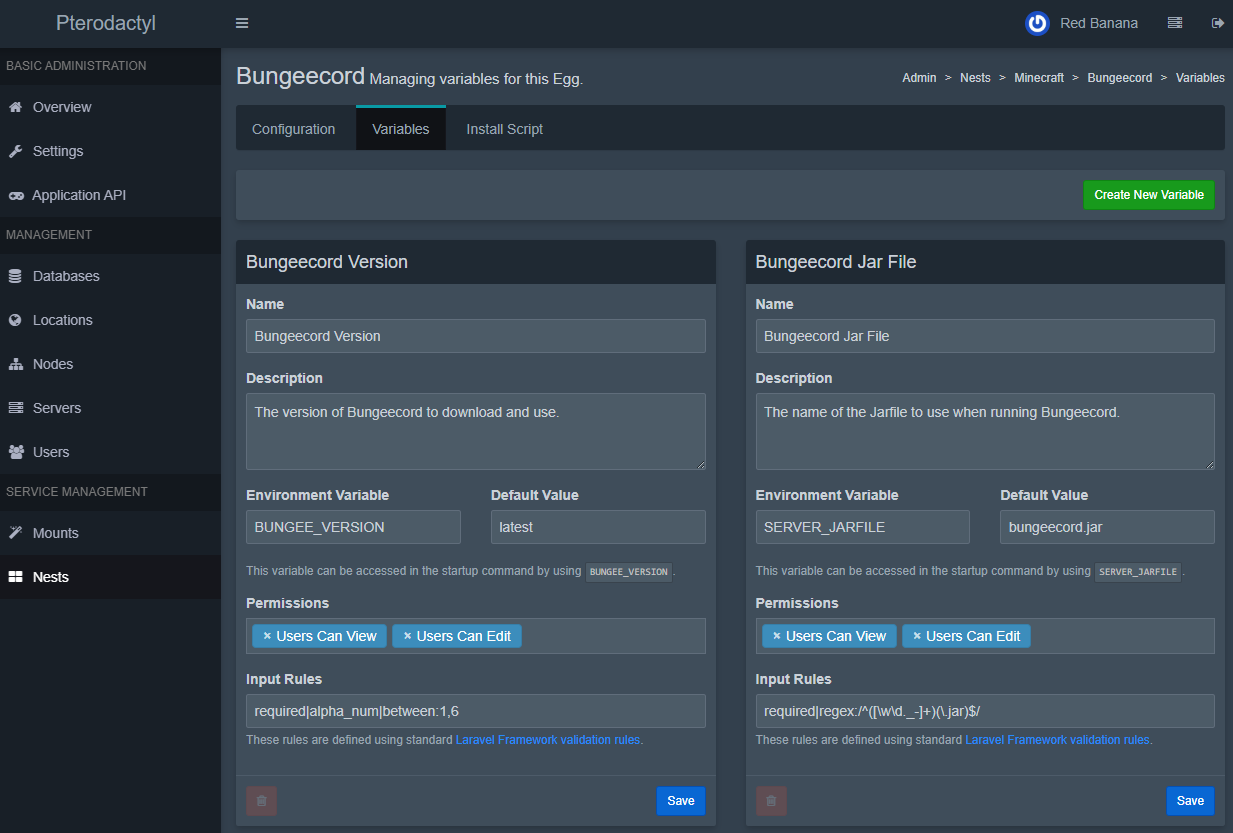1233x833 pixels.
Task: Click the magic wand icon beside Mounts
Action: (15, 533)
